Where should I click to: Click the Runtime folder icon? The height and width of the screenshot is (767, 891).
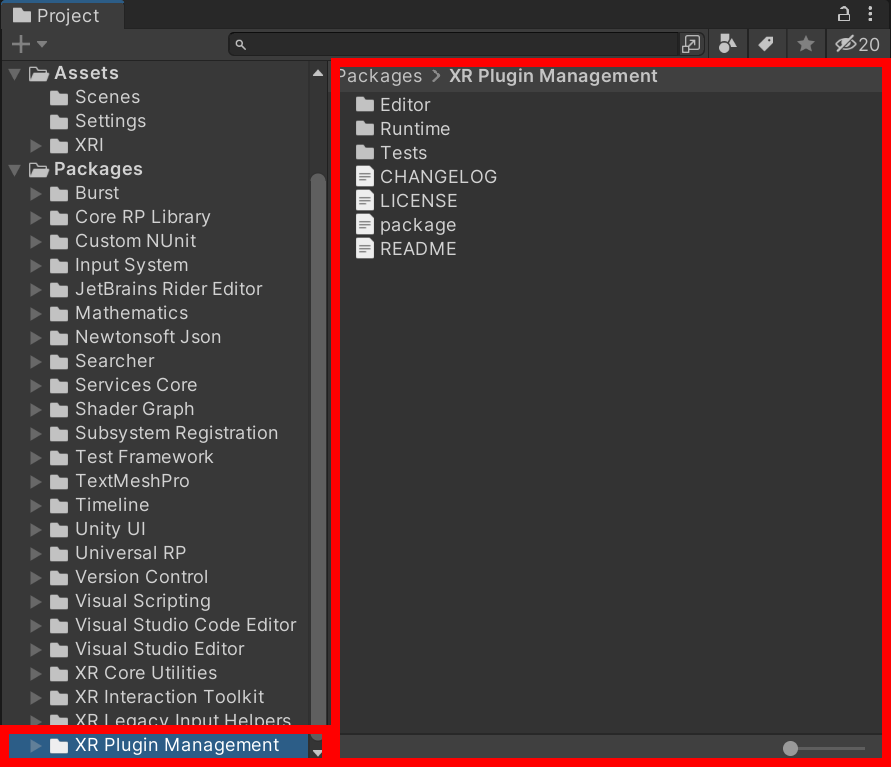click(365, 128)
